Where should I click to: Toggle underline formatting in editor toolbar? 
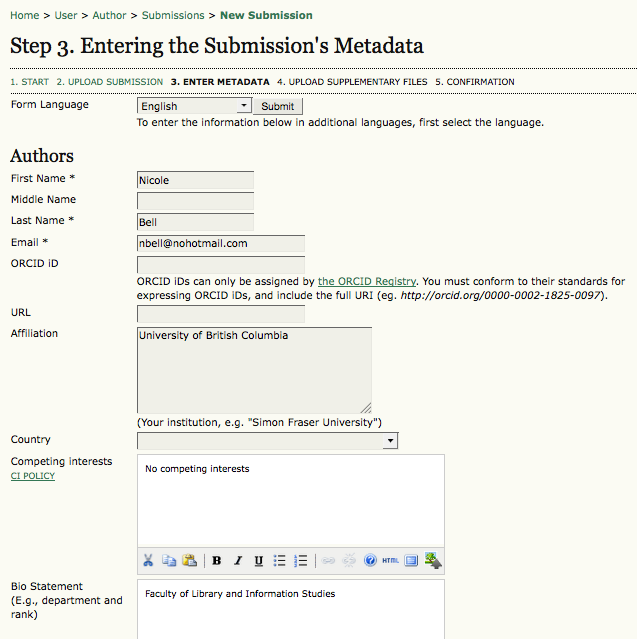tap(258, 561)
